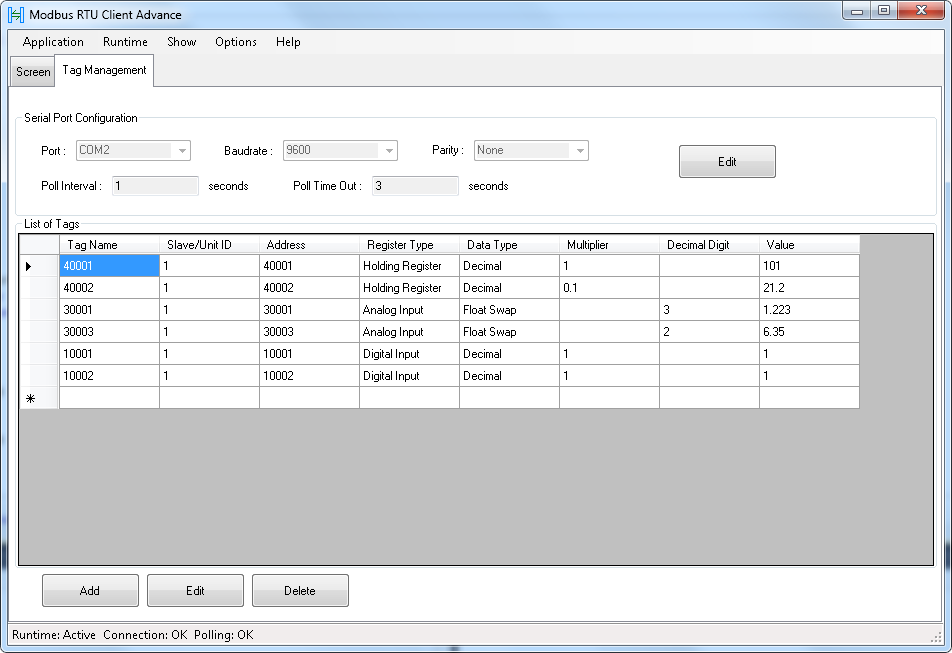The width and height of the screenshot is (952, 653).
Task: Click Analog Input cell in row 30001
Action: coord(409,310)
